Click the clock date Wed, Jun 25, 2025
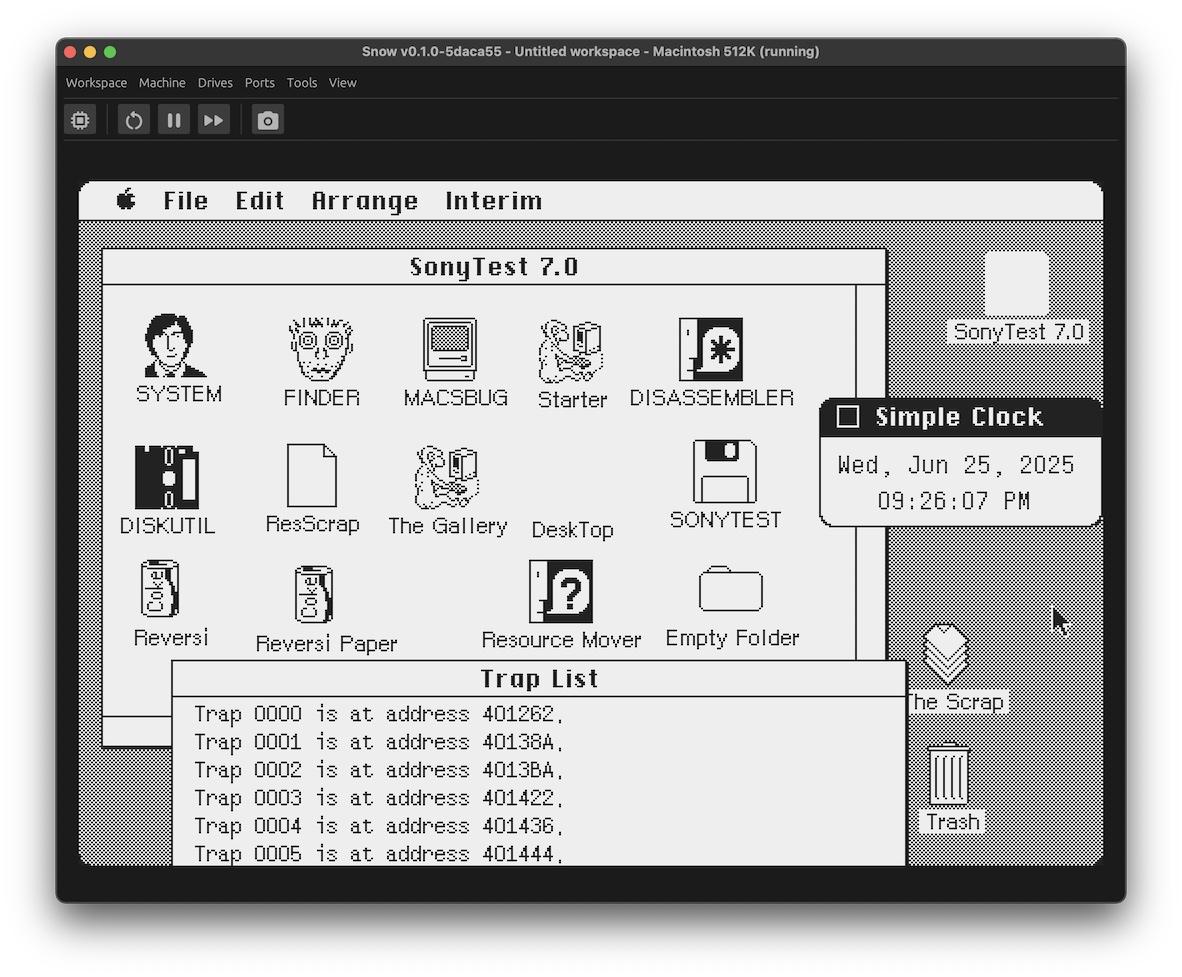Viewport: 1182px width, 977px height. [x=956, y=465]
